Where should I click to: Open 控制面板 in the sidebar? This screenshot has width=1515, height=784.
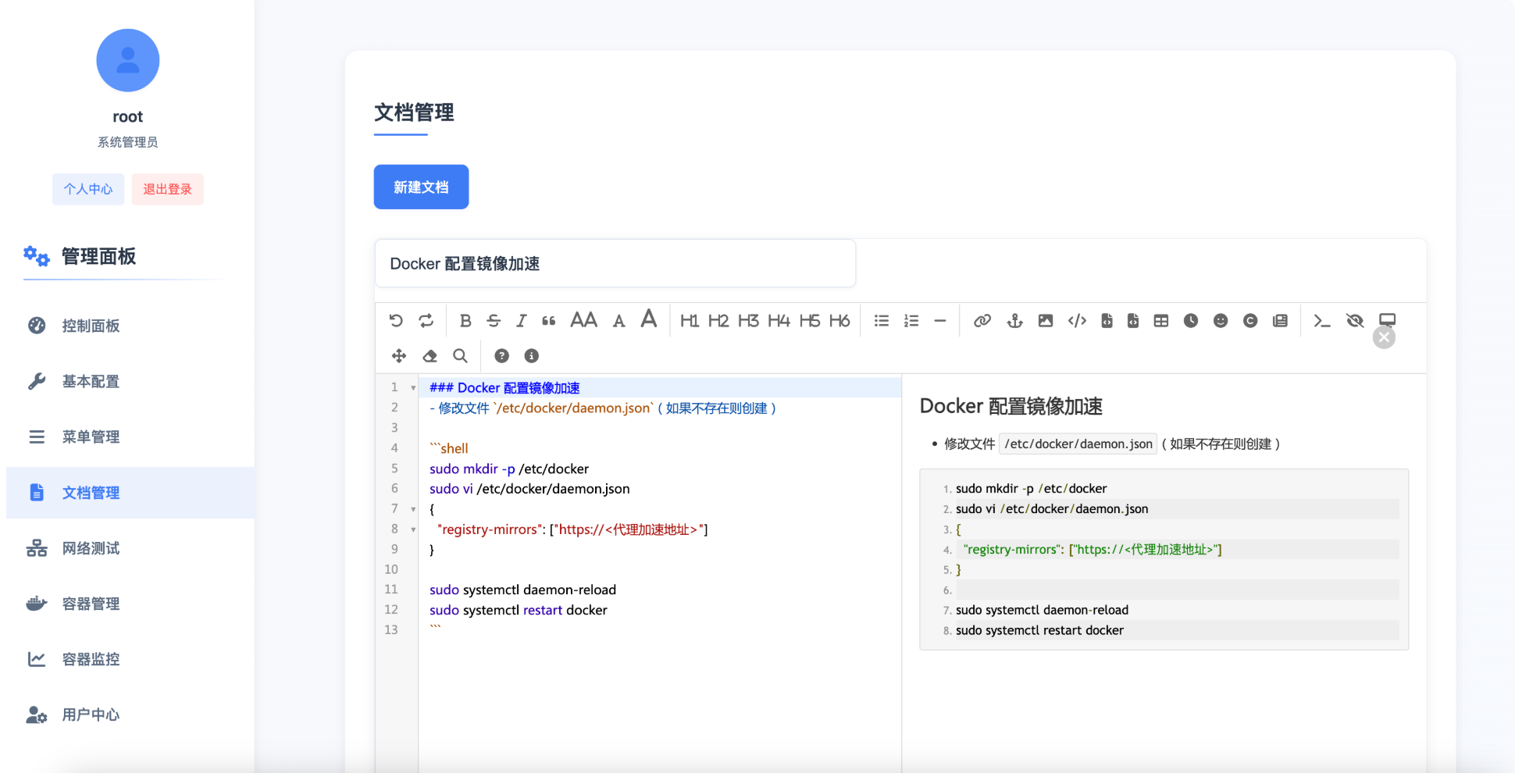coord(130,326)
